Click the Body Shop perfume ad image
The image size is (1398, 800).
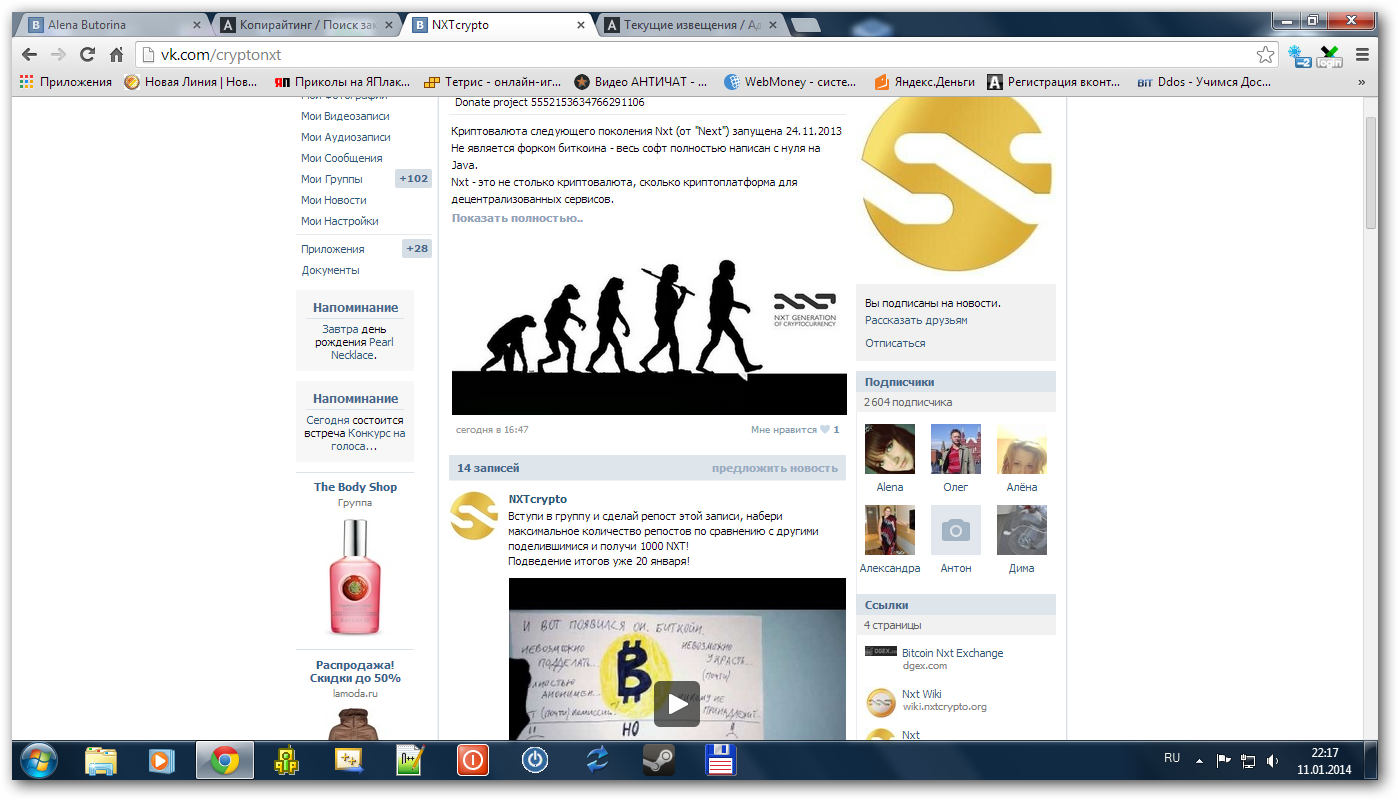coord(355,577)
